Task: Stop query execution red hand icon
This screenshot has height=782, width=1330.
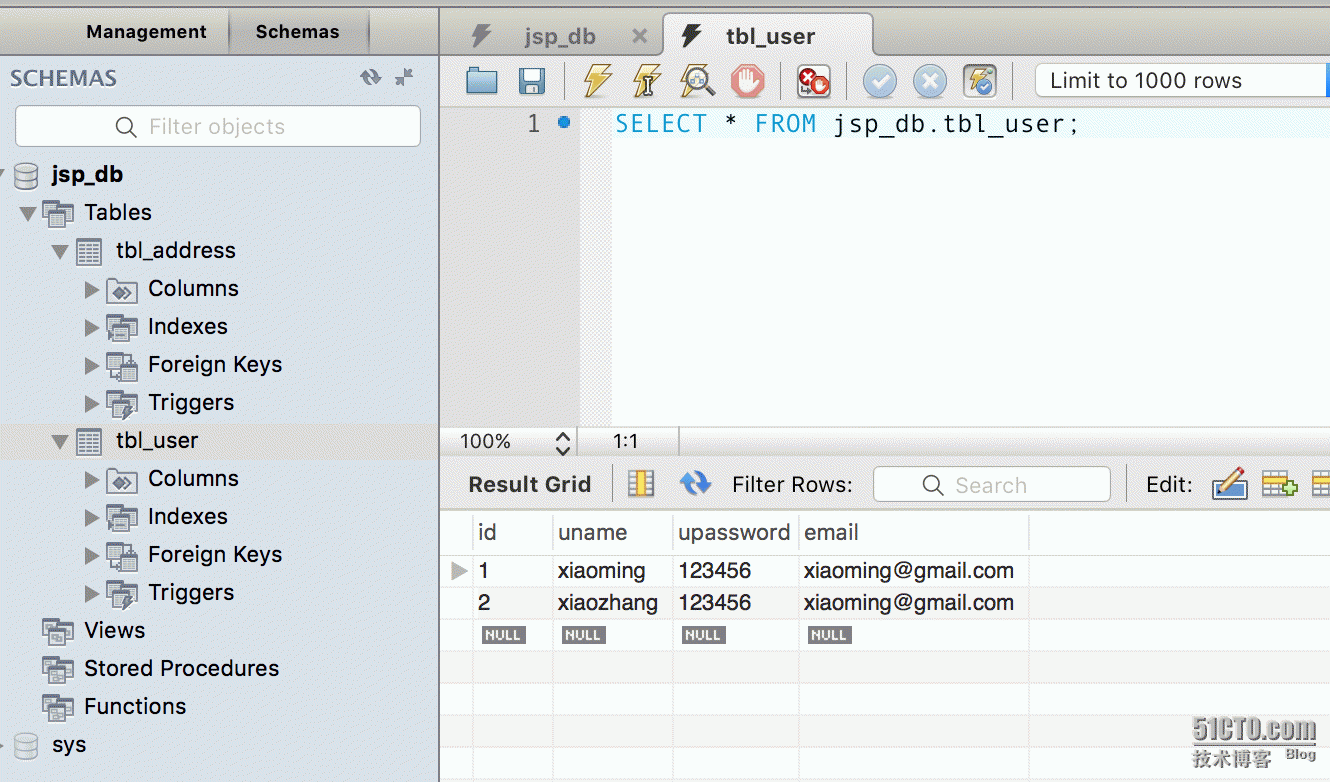Action: pos(747,80)
